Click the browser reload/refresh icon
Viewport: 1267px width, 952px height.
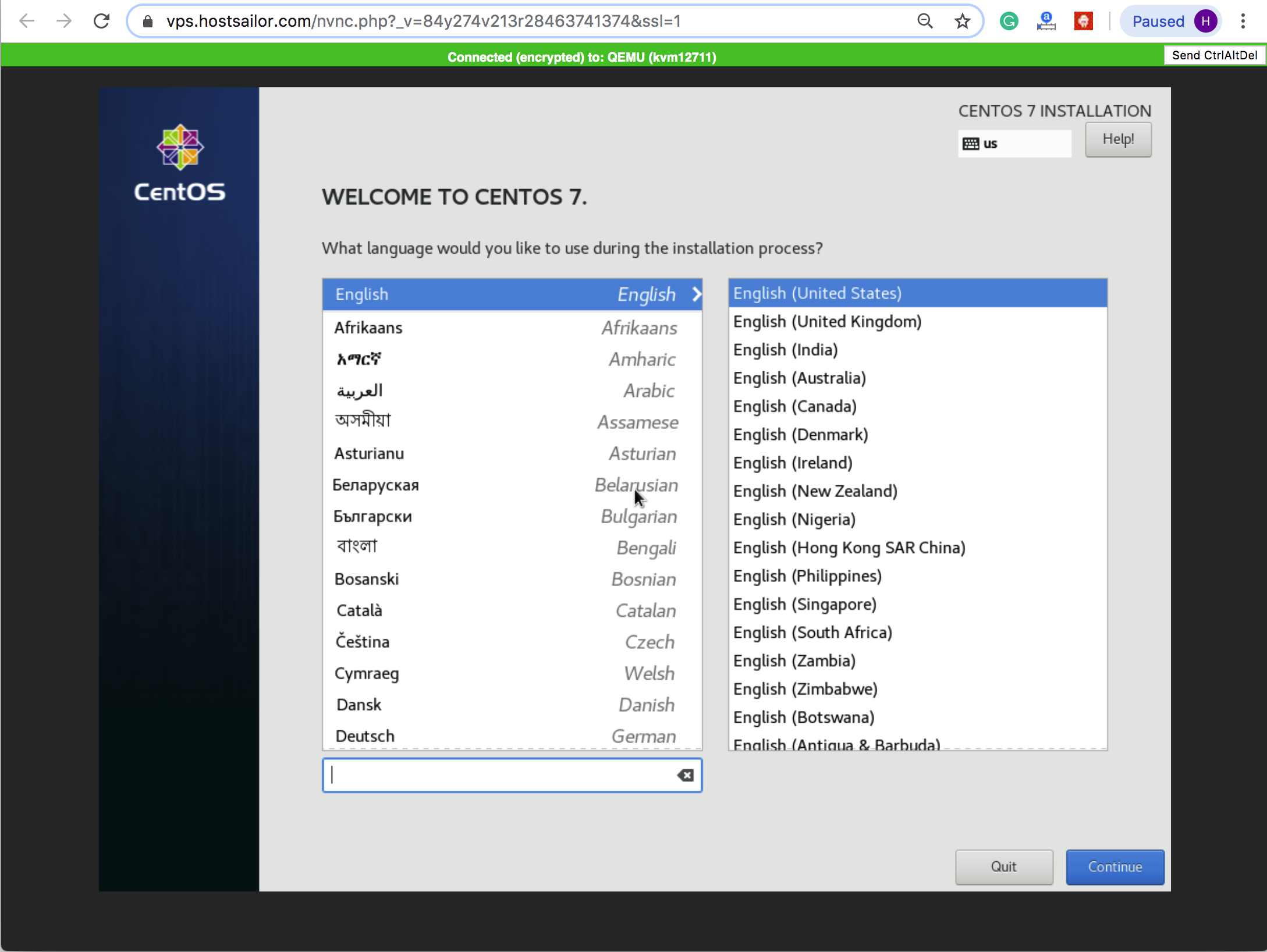coord(99,21)
